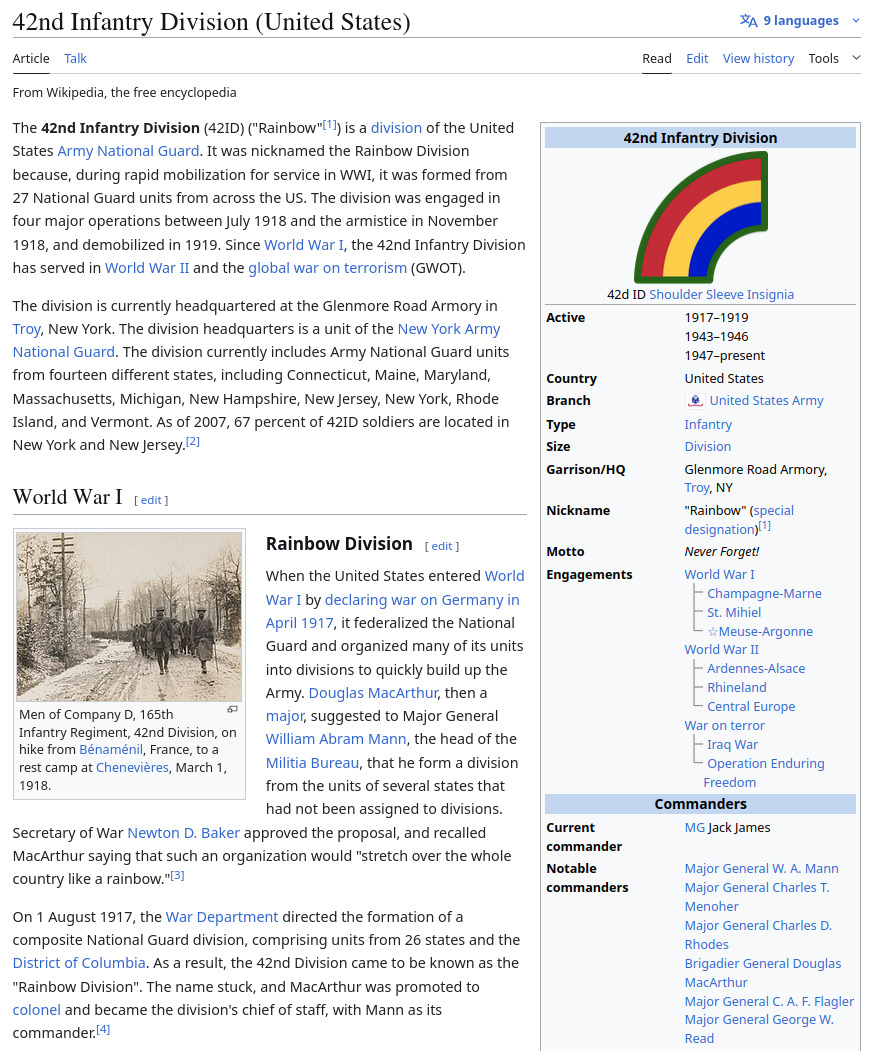Viewport: 871px width, 1051px height.
Task: Open the Bénaménil link in the photo caption
Action: (111, 750)
